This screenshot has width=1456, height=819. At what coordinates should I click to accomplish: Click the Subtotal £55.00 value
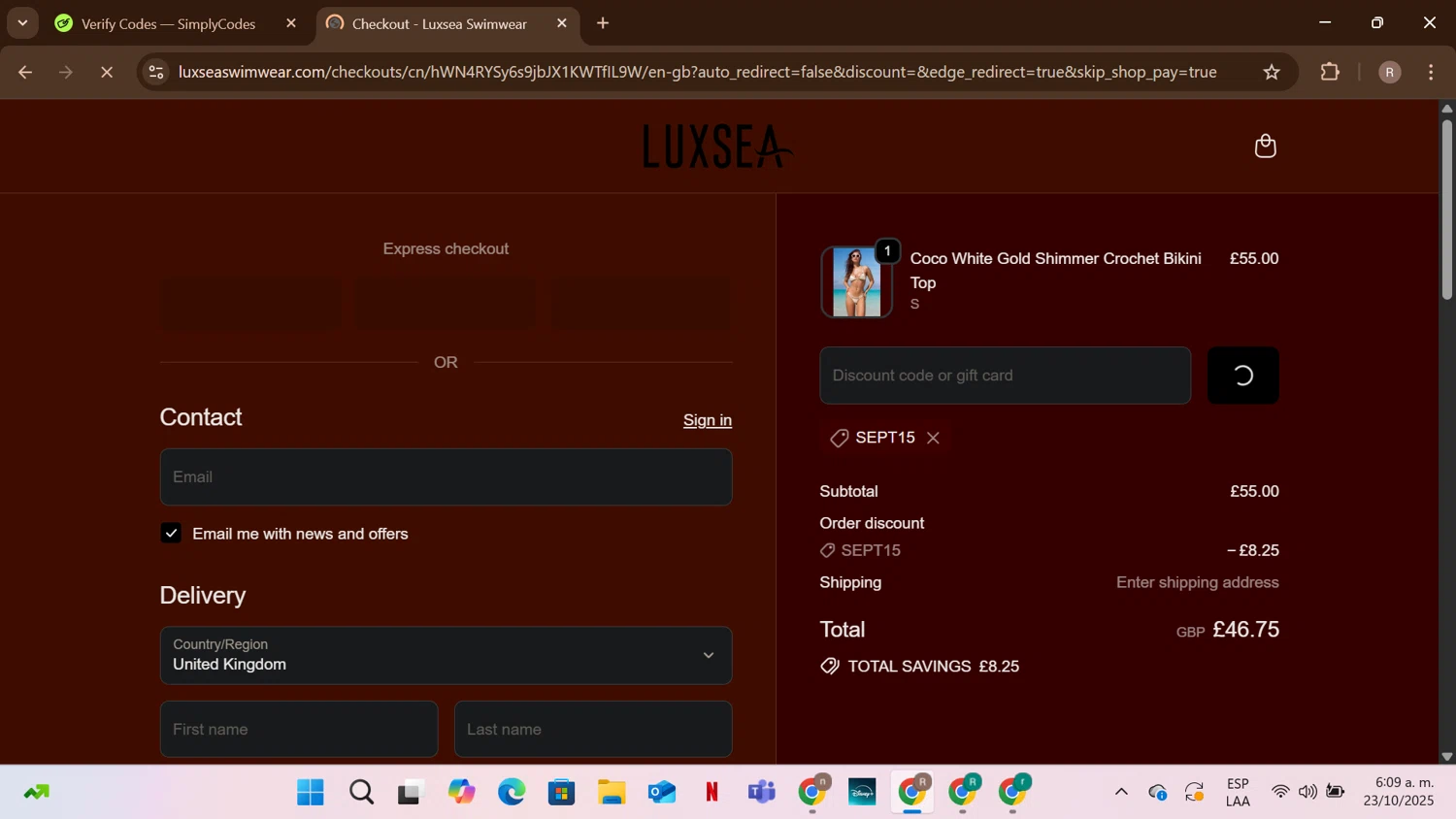coord(1254,491)
